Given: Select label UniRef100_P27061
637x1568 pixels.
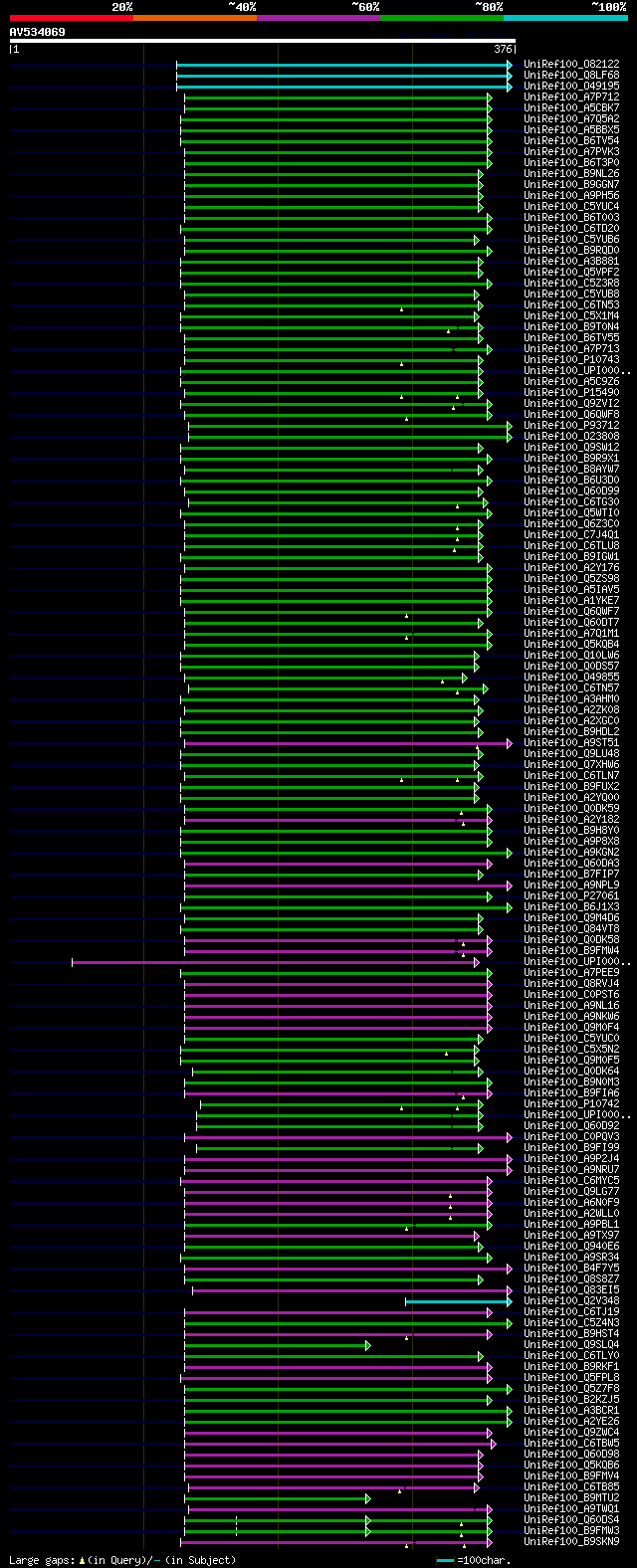Looking at the screenshot, I should point(571,895).
